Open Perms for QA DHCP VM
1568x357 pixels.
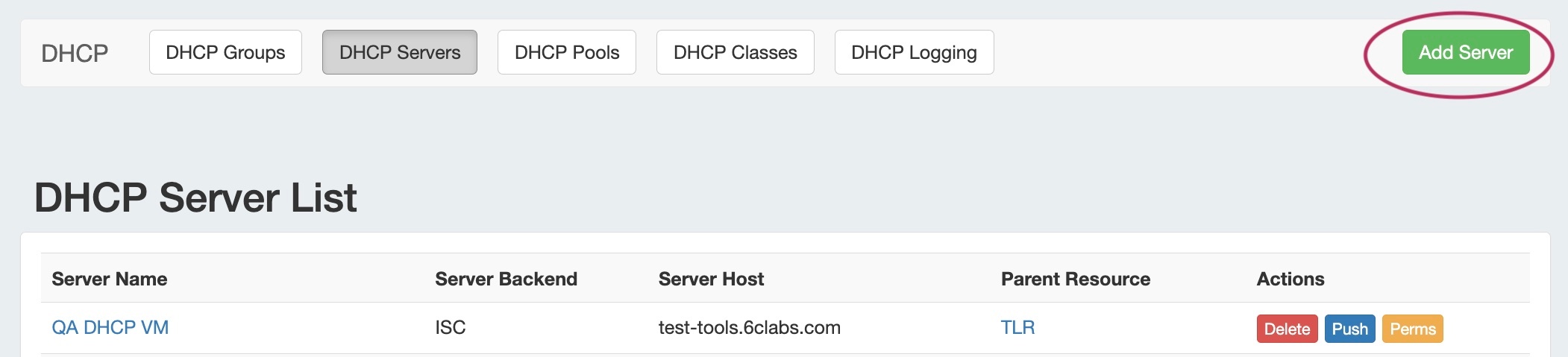pyautogui.click(x=1412, y=329)
